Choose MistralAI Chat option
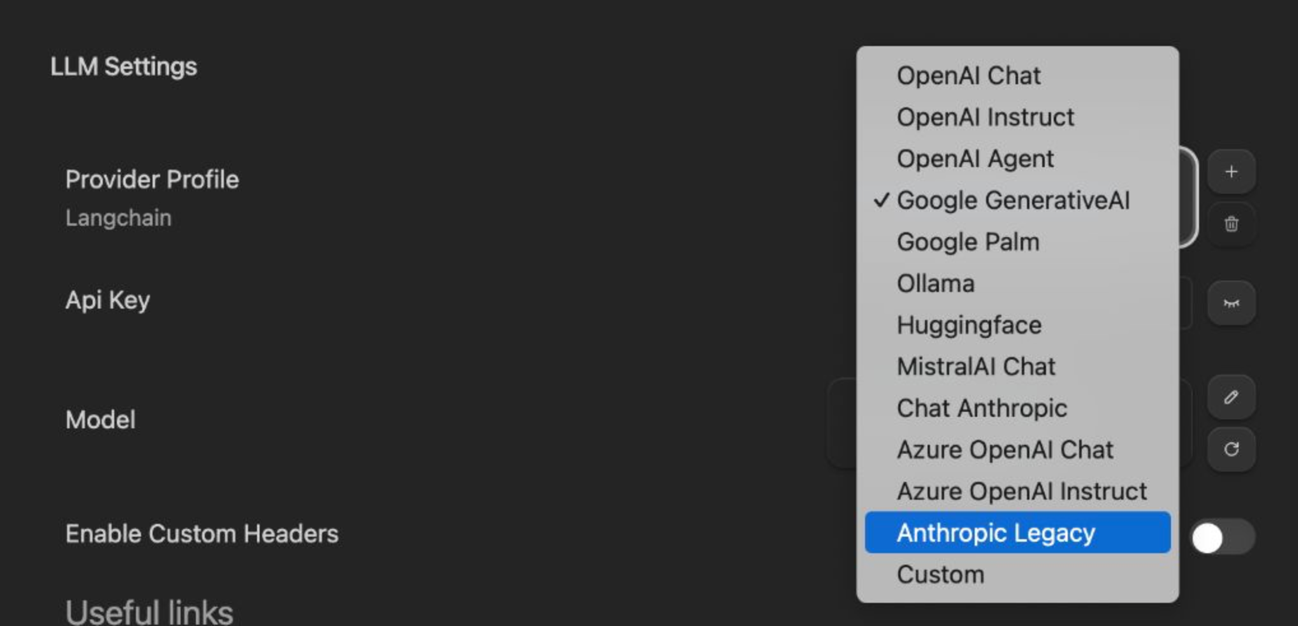This screenshot has width=1298, height=626. coord(975,367)
